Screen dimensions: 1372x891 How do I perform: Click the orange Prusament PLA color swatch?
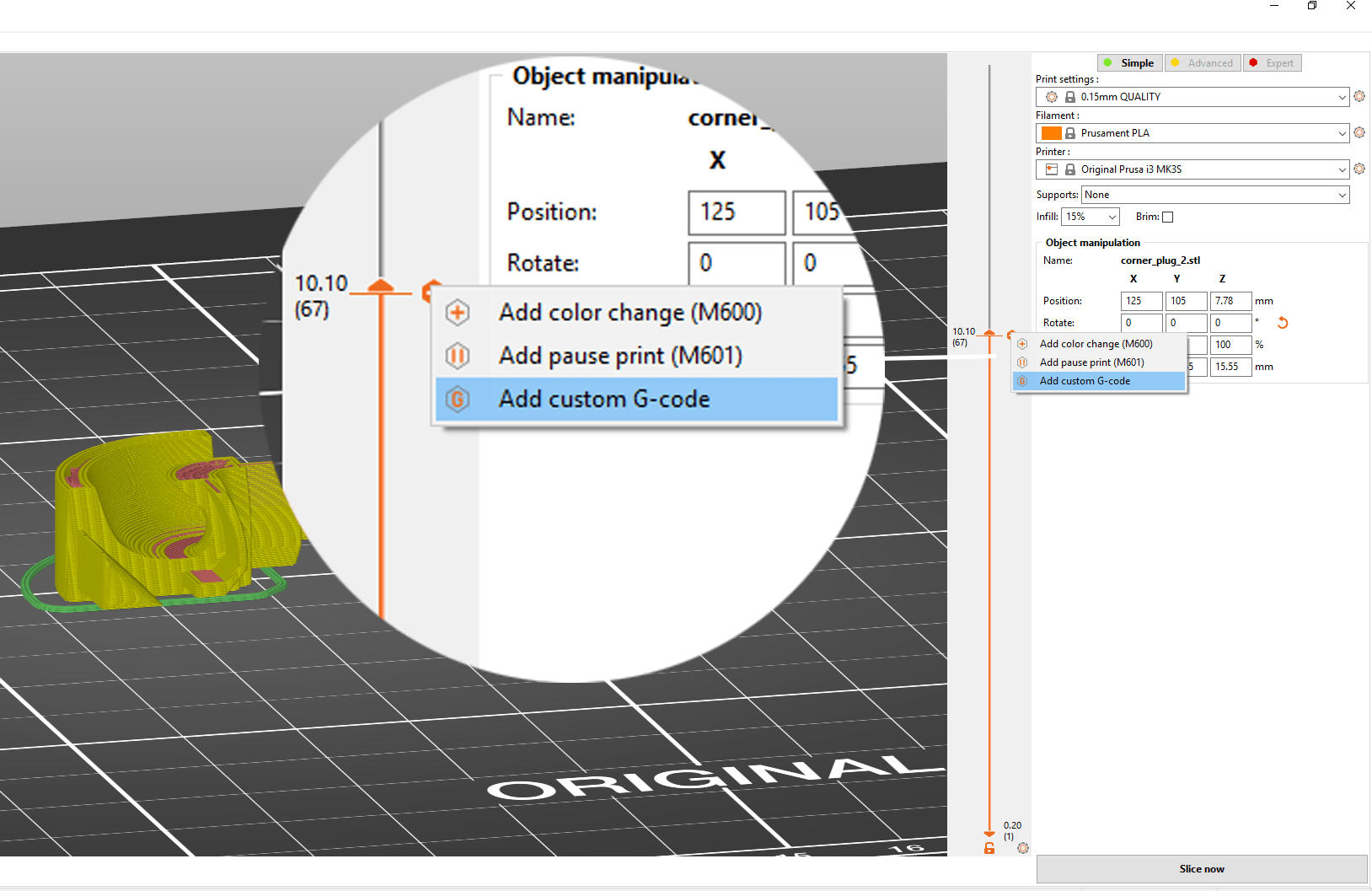[1051, 132]
